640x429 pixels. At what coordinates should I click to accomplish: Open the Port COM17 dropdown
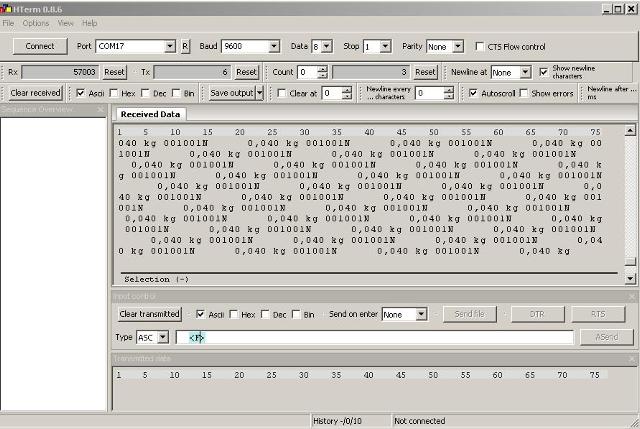pyautogui.click(x=170, y=47)
